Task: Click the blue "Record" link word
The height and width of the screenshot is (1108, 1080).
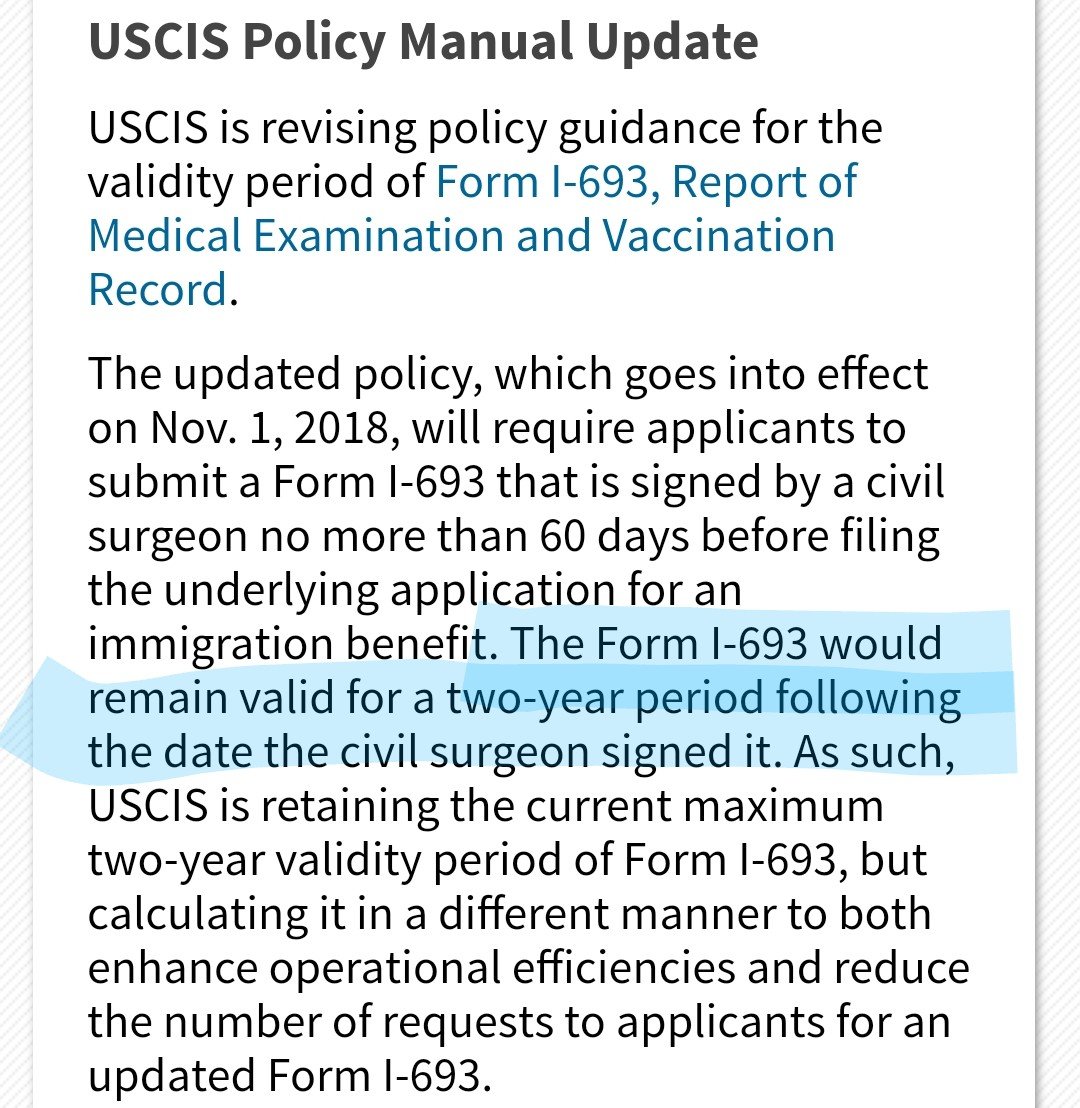Action: 157,290
